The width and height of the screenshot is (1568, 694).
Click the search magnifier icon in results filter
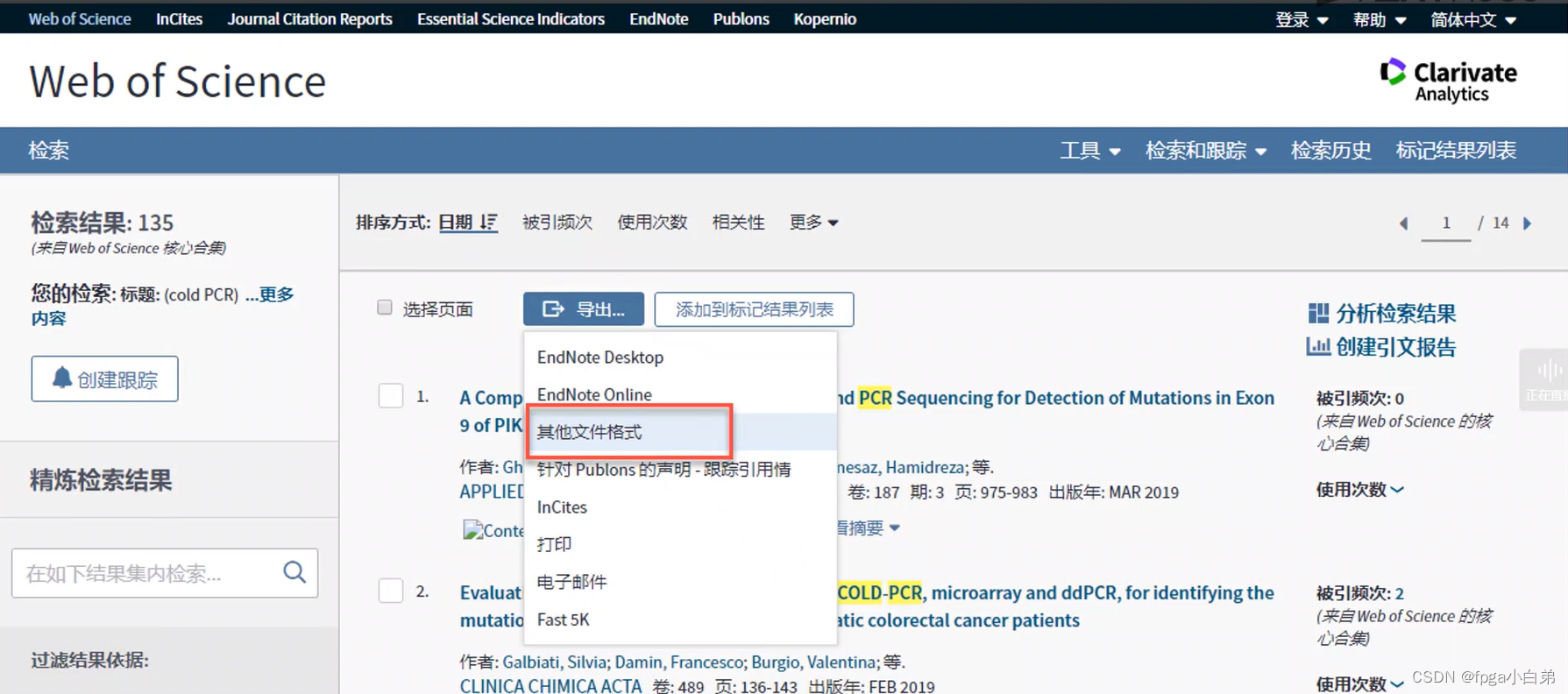tap(294, 572)
